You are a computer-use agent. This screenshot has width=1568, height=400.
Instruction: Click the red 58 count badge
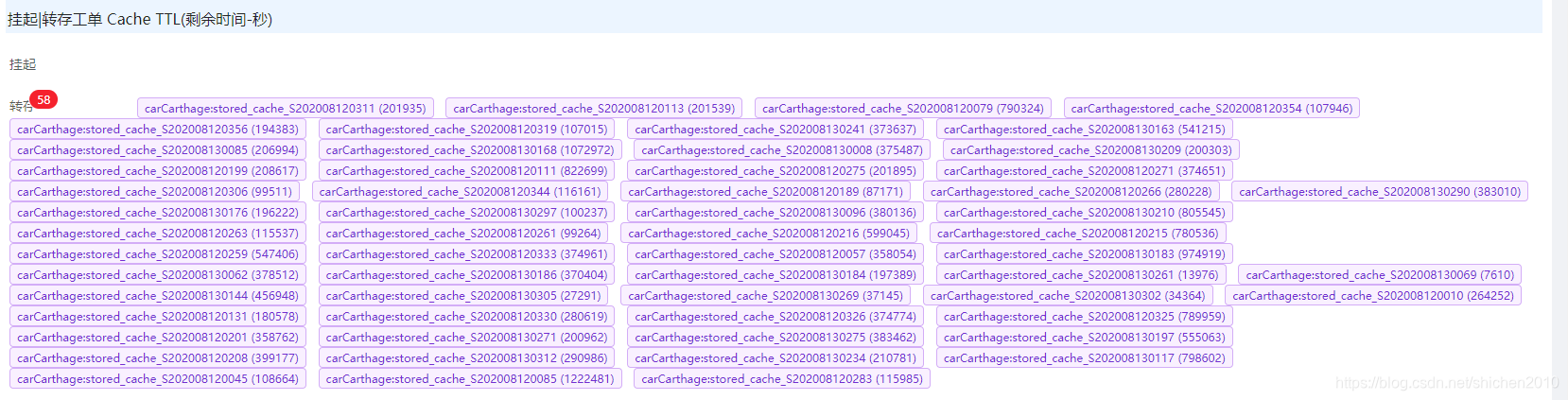click(44, 99)
